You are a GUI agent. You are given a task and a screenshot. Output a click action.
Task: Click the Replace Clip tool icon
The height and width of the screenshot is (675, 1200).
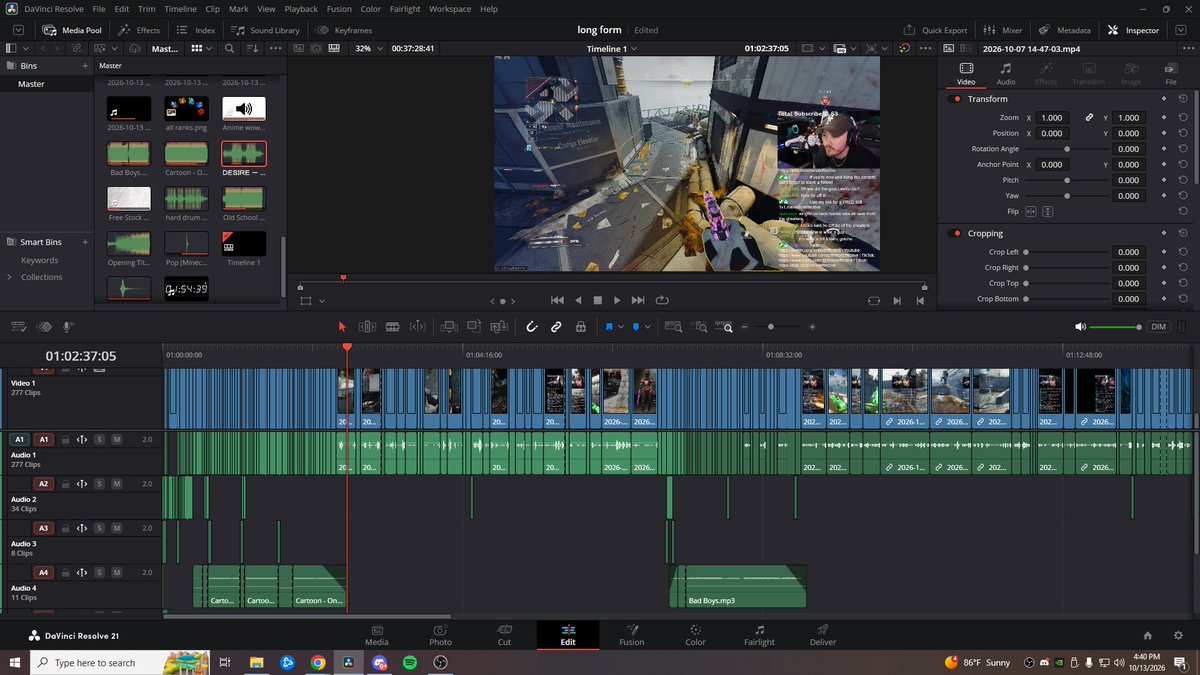coord(498,326)
